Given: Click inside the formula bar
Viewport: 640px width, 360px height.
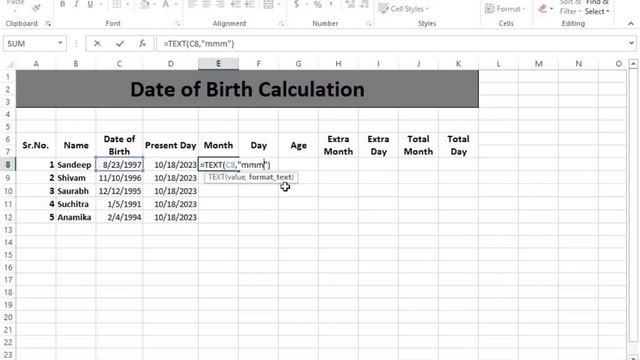Looking at the screenshot, I should point(392,43).
